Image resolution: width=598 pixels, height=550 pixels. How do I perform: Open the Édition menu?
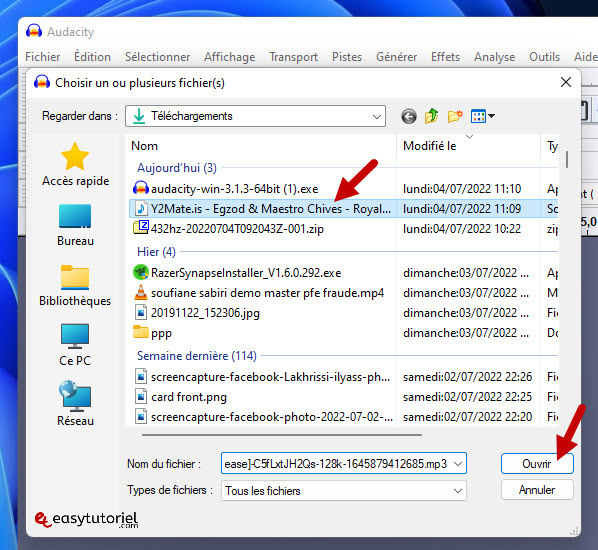point(92,57)
